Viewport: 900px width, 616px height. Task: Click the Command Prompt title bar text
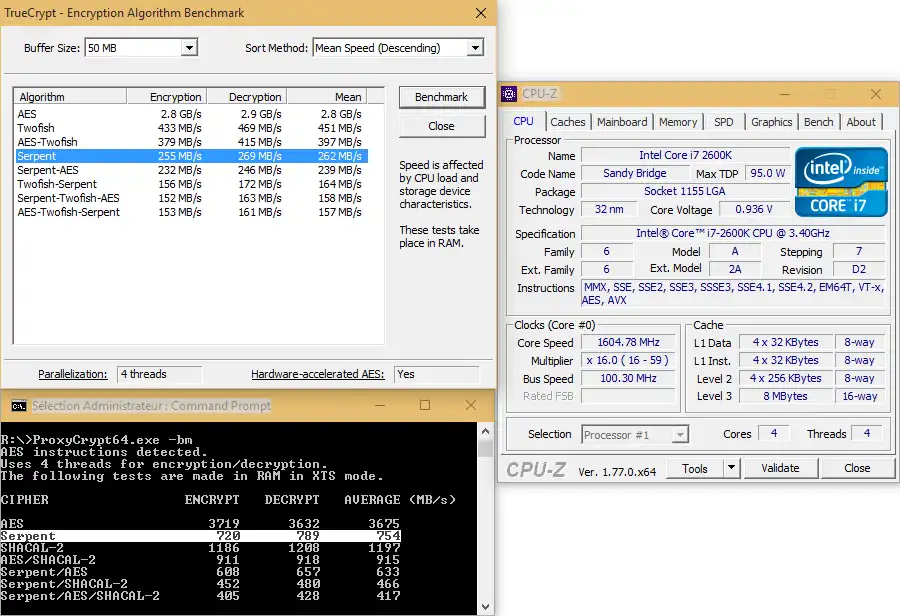[152, 406]
